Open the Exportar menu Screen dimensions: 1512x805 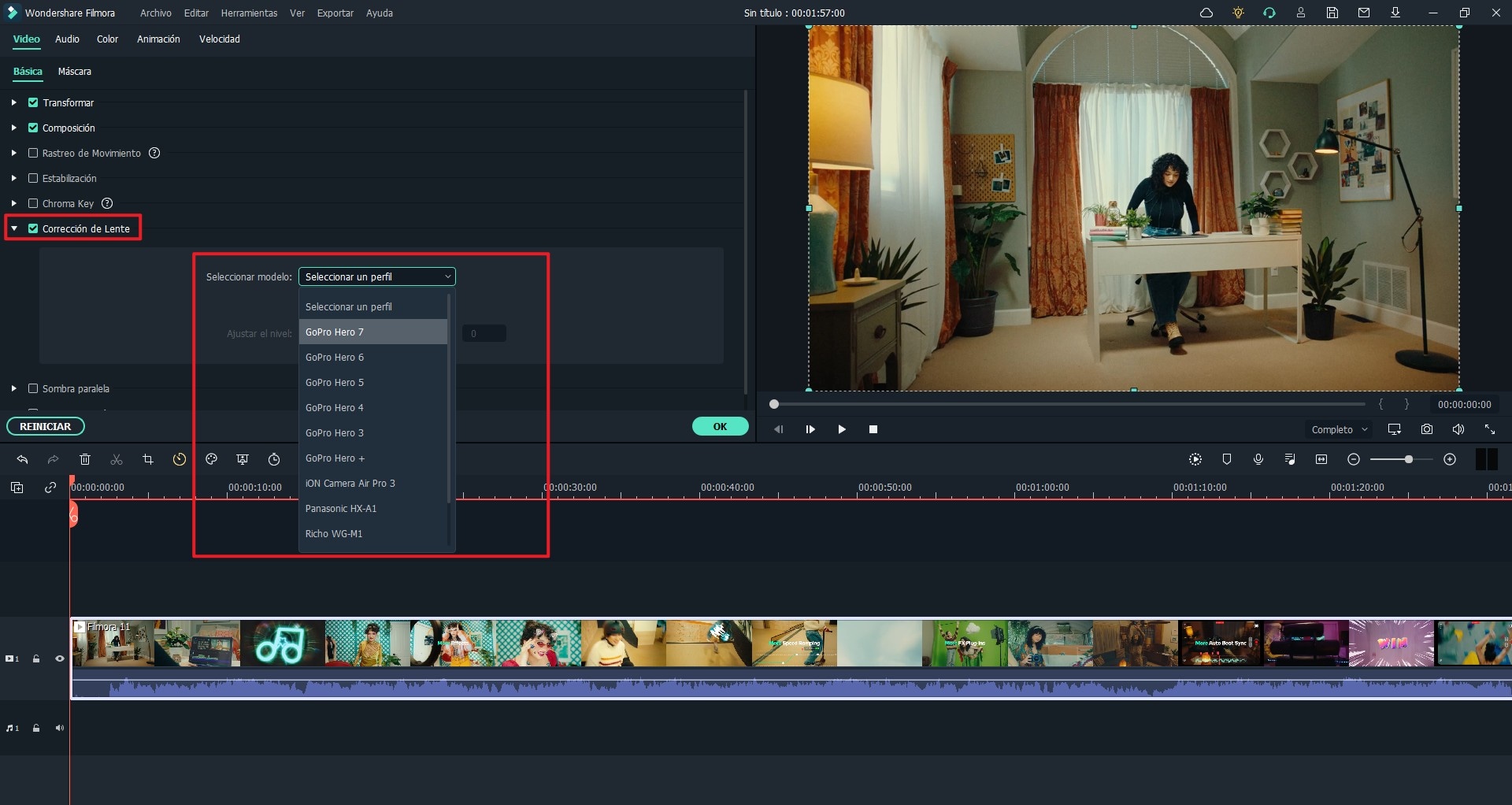pyautogui.click(x=335, y=13)
